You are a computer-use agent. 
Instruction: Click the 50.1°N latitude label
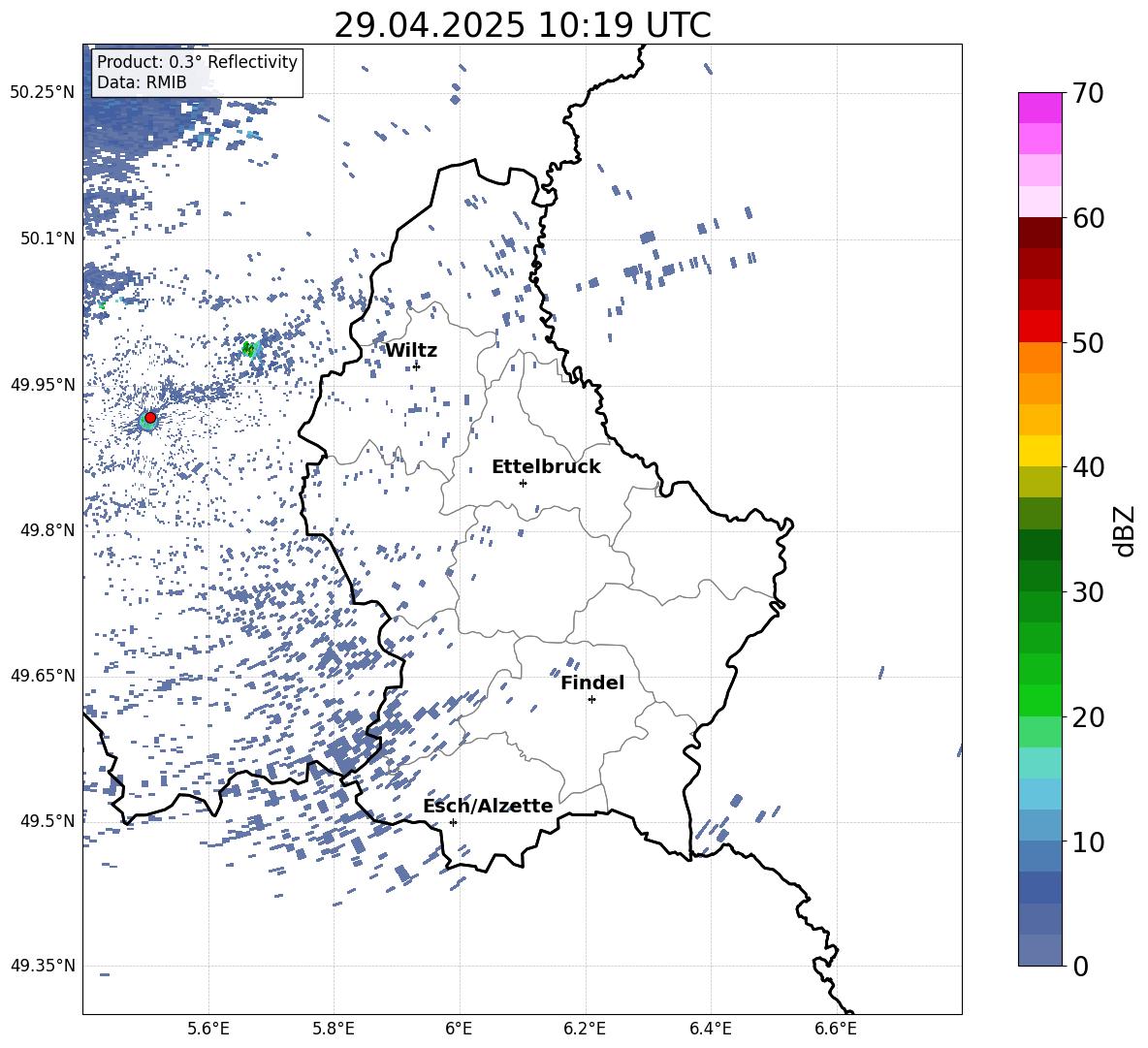point(48,238)
